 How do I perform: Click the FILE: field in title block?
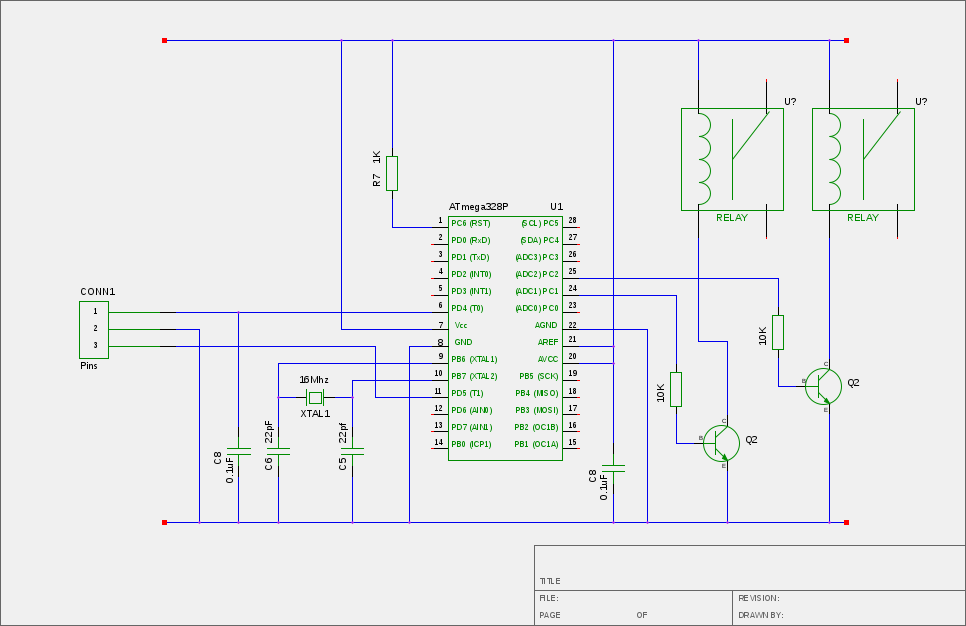coord(549,598)
